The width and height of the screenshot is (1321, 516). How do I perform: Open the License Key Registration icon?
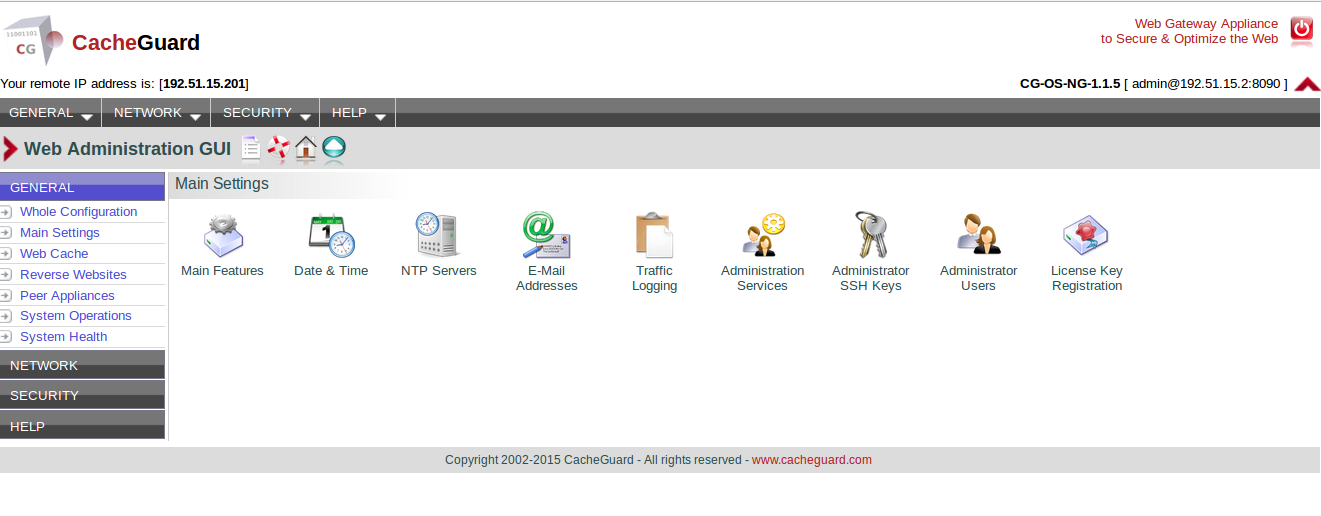1086,236
